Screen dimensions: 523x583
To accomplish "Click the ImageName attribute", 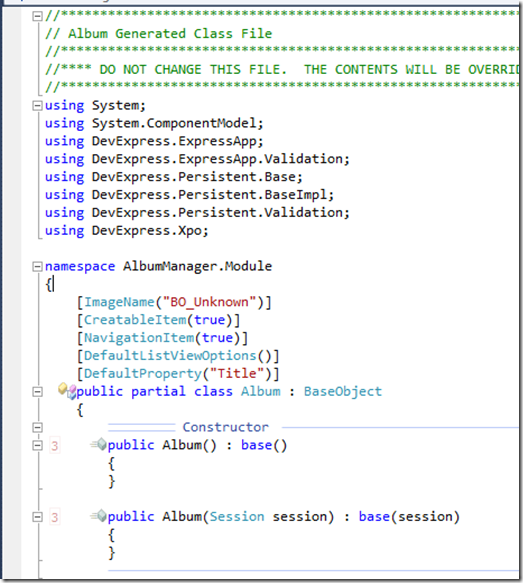I will pos(119,302).
